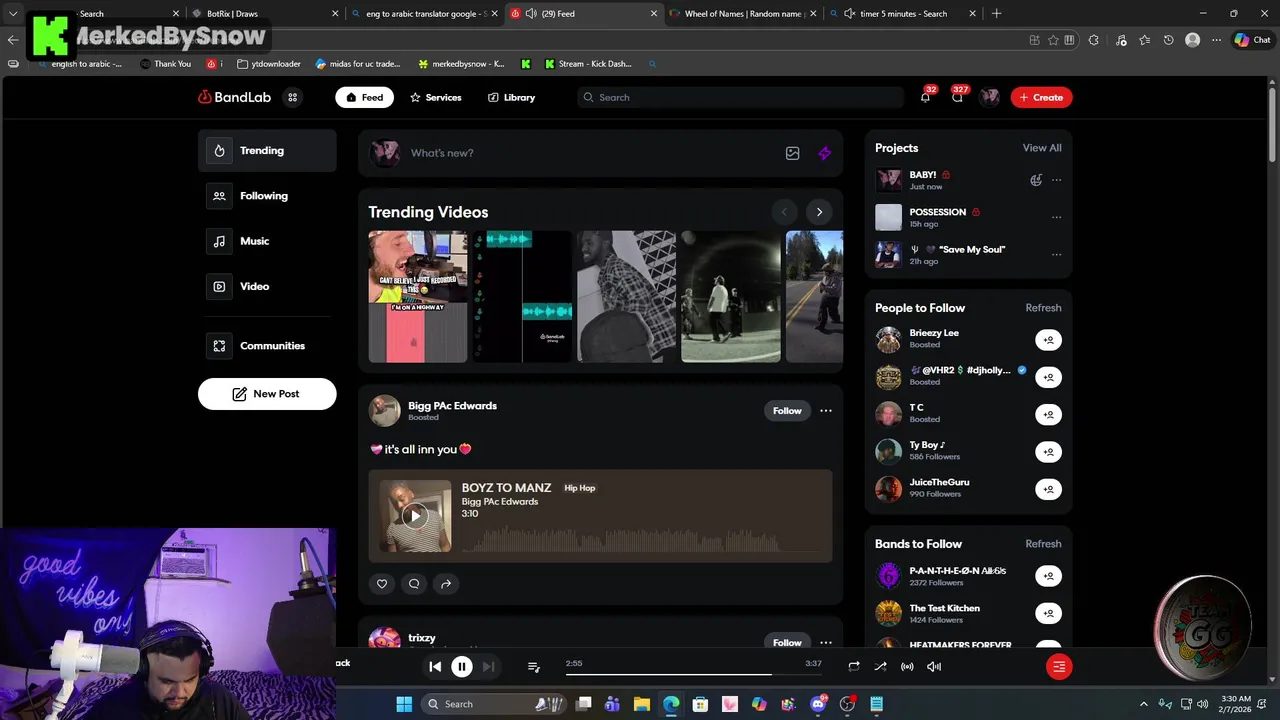Open first trending video thumbnail
Image resolution: width=1280 pixels, height=720 pixels.
(x=418, y=296)
